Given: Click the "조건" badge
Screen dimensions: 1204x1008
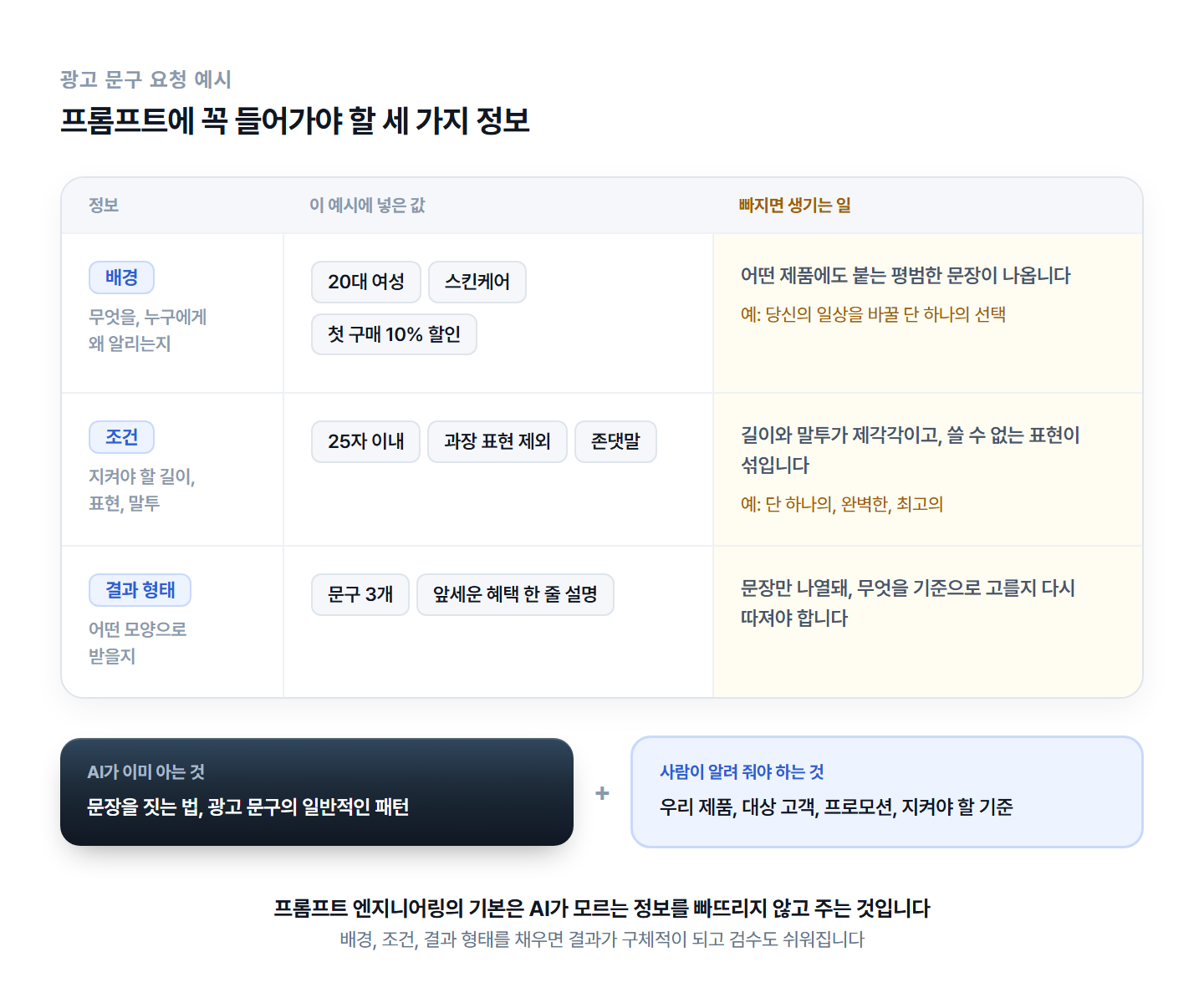Looking at the screenshot, I should [121, 437].
